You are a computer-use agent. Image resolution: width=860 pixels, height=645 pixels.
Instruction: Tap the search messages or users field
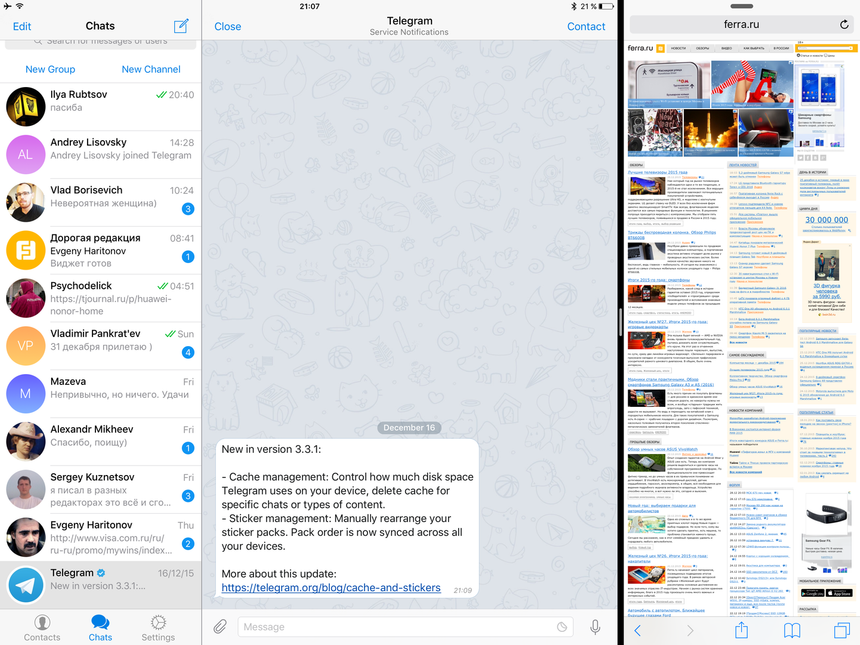(100, 43)
